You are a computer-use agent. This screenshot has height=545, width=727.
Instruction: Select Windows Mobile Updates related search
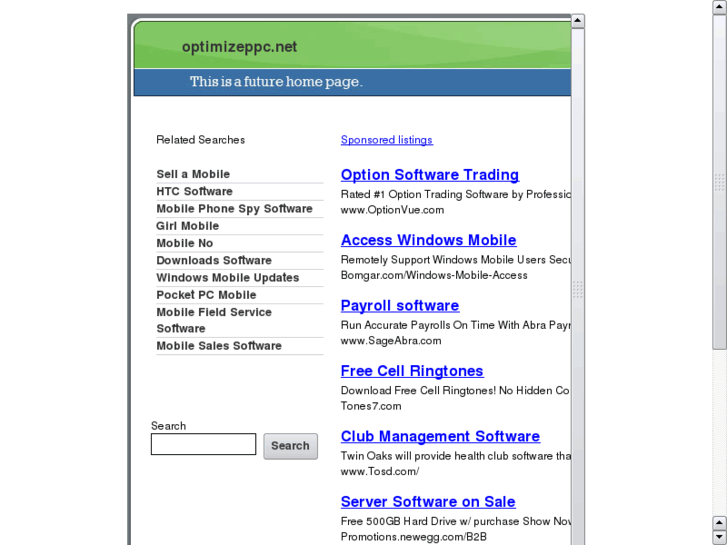[228, 277]
